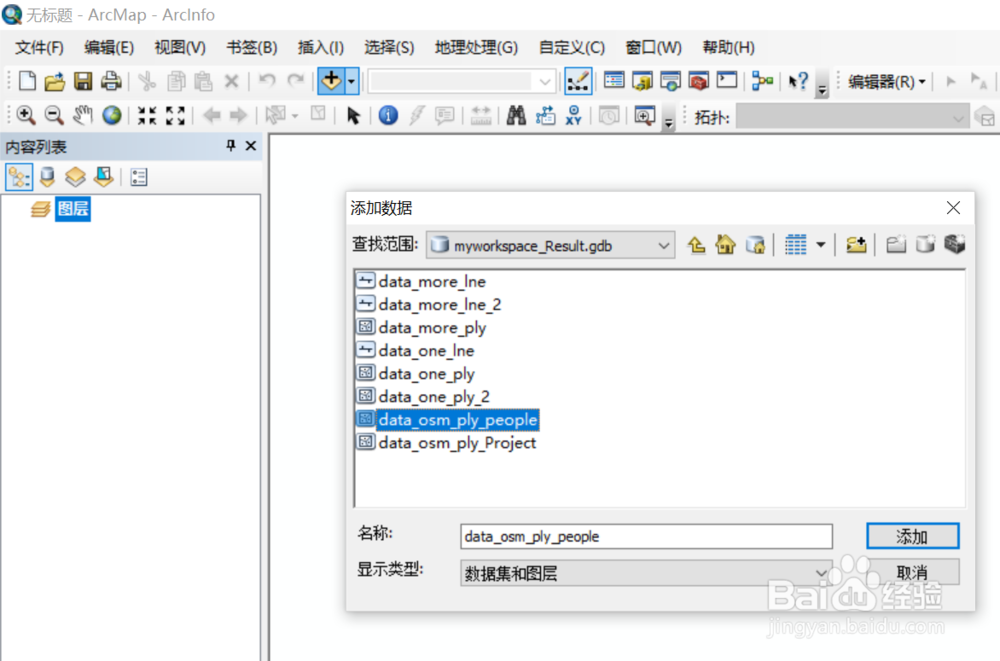Viewport: 1000px width, 661px height.
Task: Click the 取消 Cancel button
Action: coord(912,572)
